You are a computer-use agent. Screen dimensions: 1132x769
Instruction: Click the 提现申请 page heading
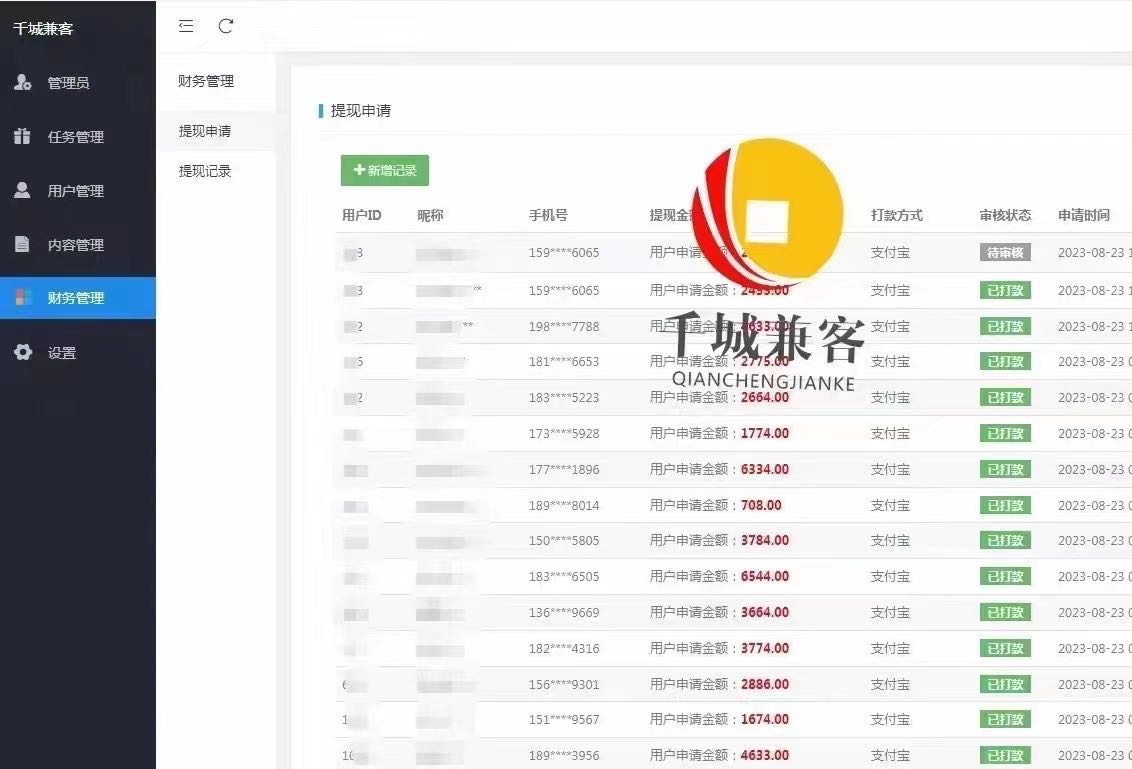(361, 110)
